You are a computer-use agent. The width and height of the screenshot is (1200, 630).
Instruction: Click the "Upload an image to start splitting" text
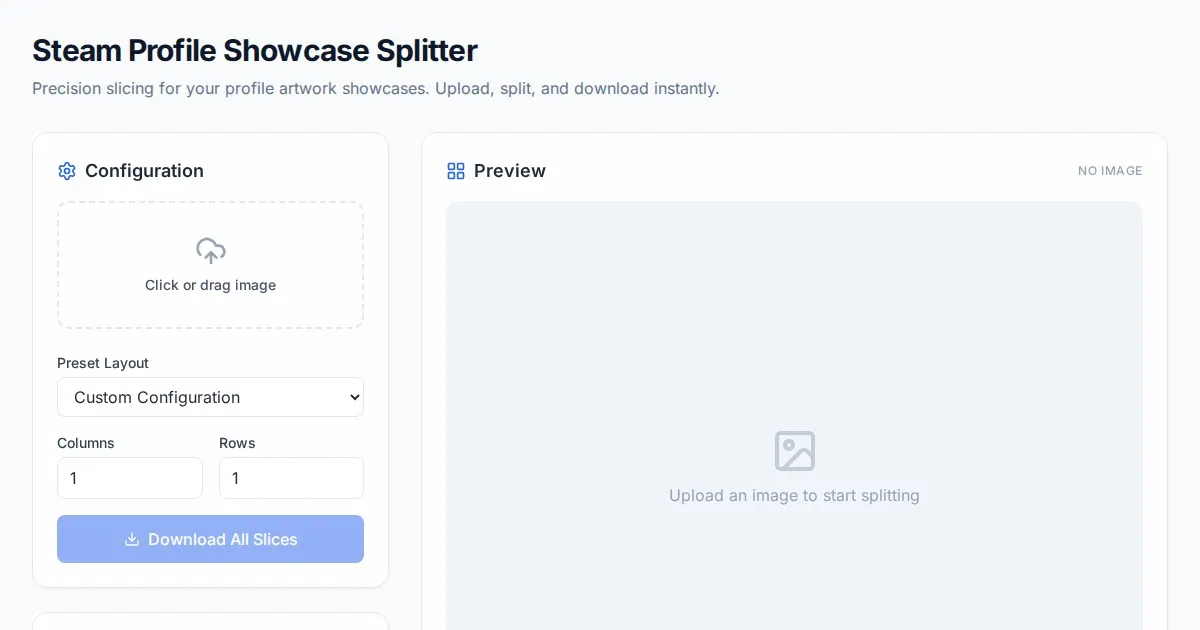point(794,495)
